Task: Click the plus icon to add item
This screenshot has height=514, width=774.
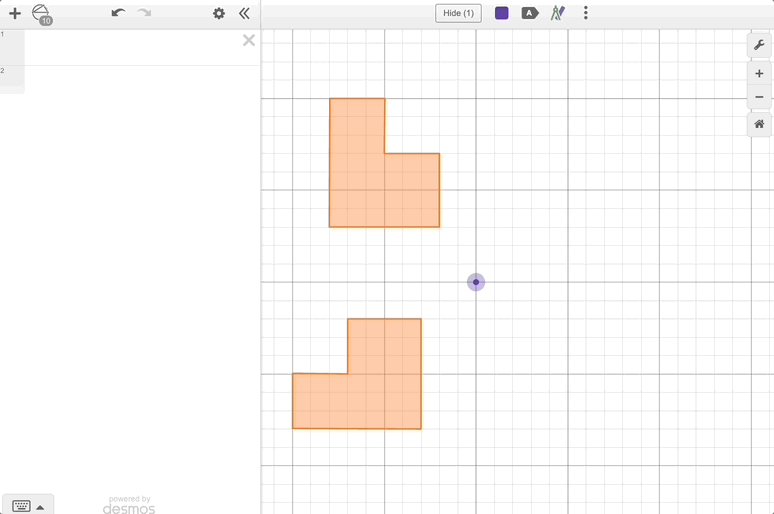Action: click(15, 14)
